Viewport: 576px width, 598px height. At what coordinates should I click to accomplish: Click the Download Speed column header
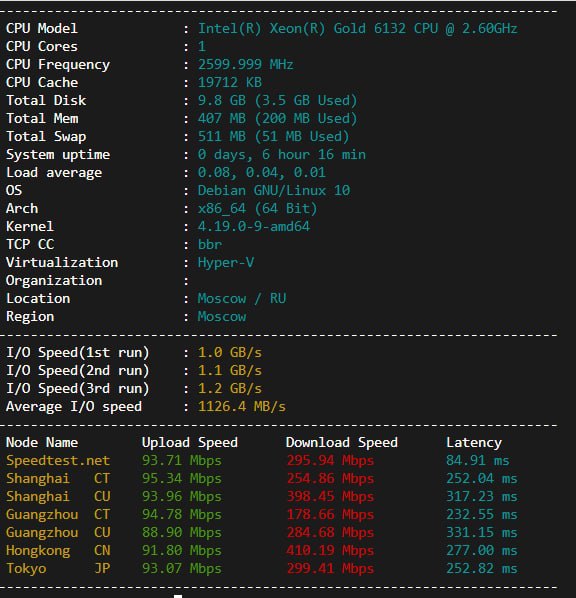342,442
